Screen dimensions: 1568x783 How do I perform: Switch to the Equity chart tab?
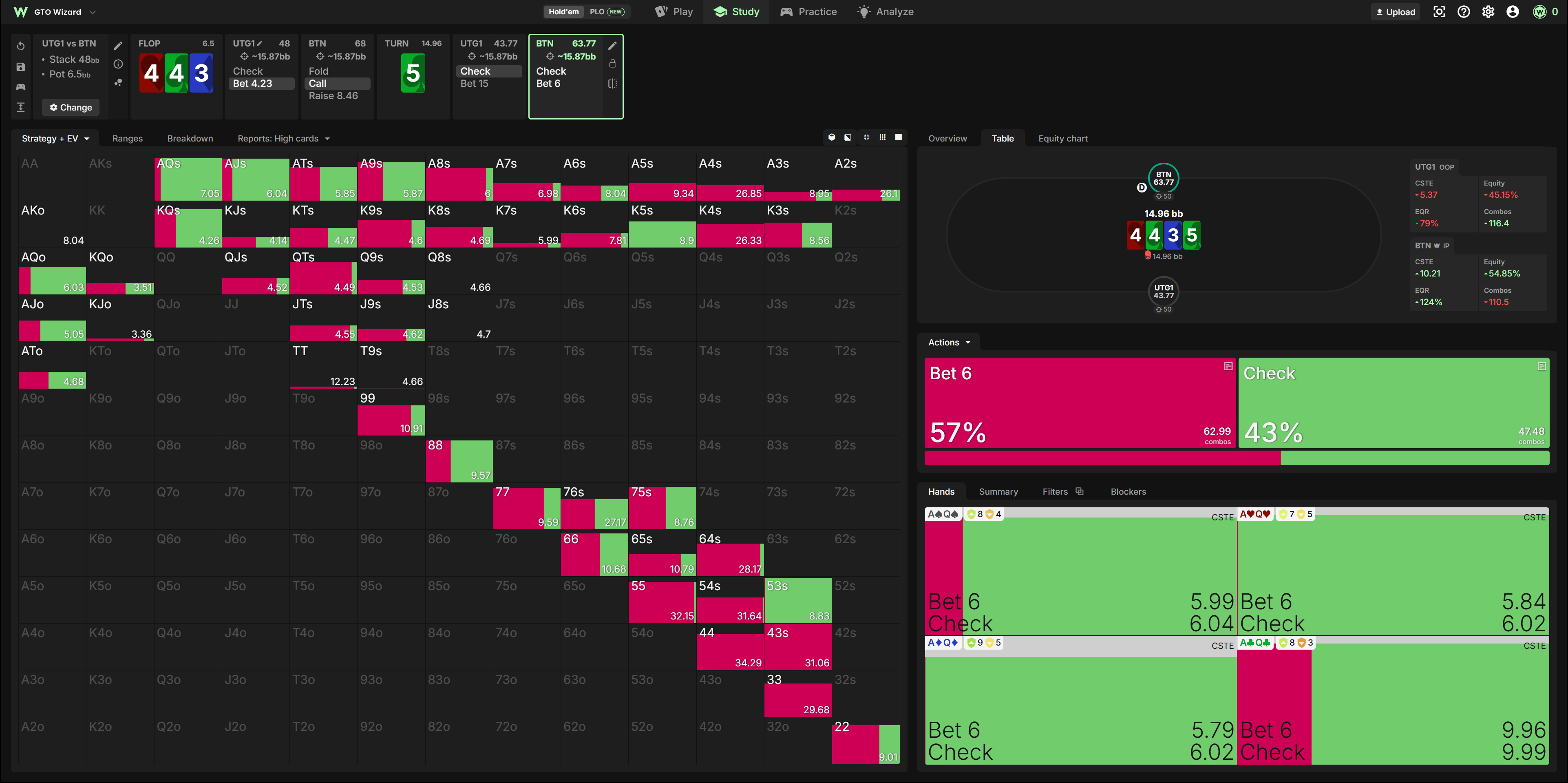coord(1063,138)
